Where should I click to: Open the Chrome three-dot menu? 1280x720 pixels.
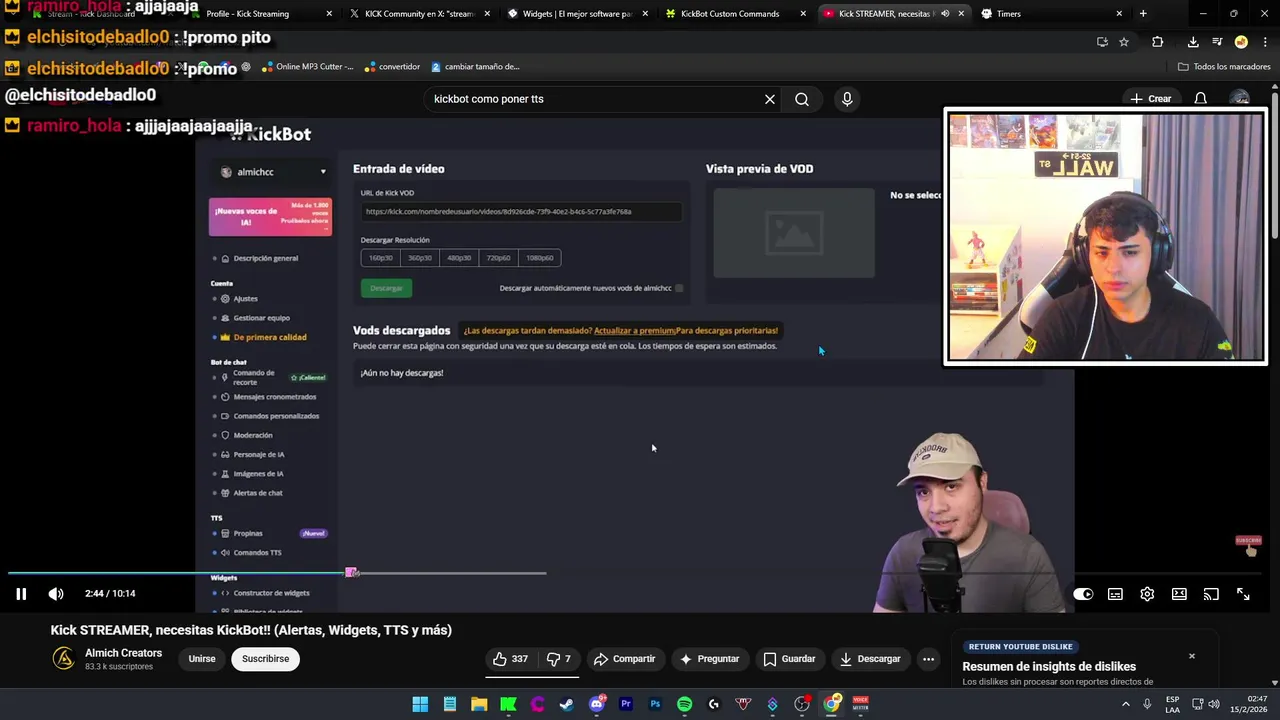tap(1265, 42)
